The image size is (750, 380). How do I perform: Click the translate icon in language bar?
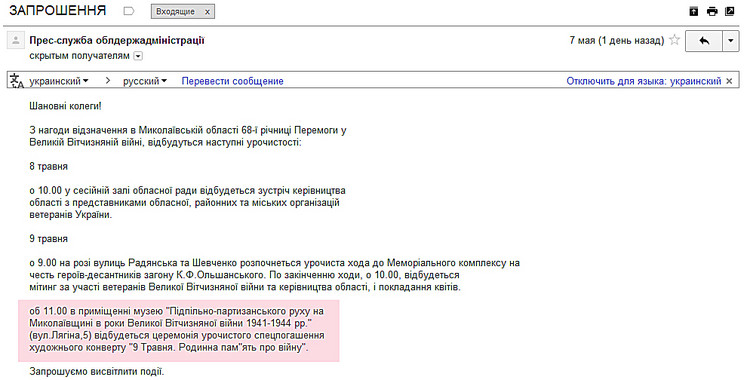pyautogui.click(x=17, y=81)
